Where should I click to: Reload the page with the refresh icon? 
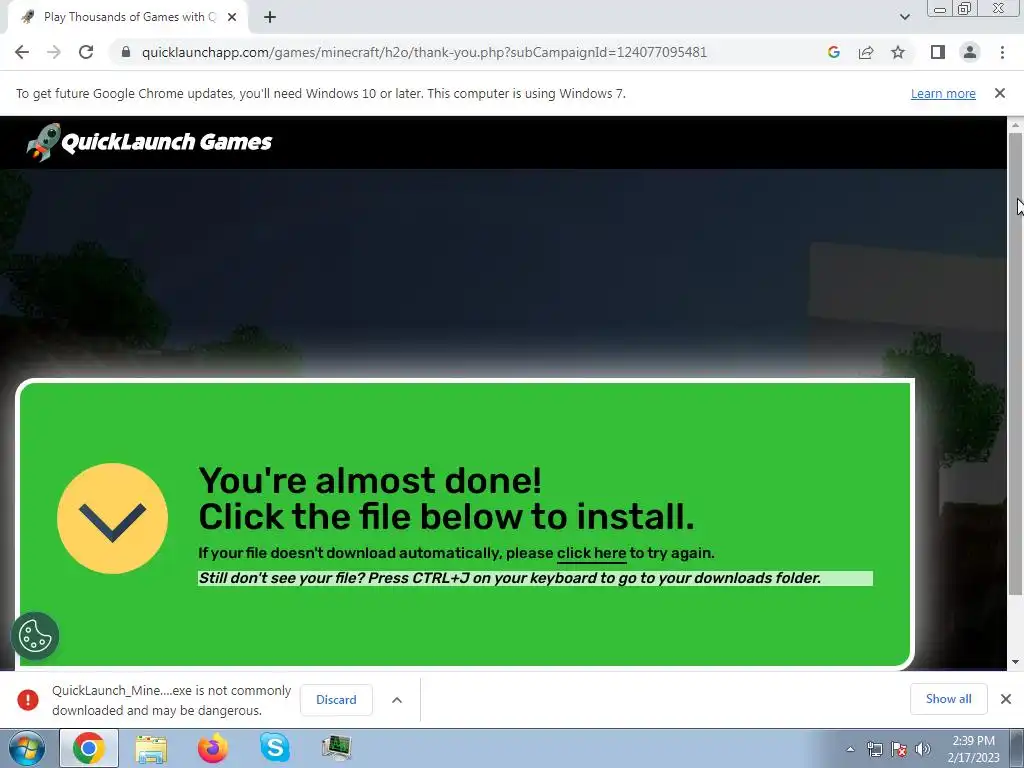86,52
